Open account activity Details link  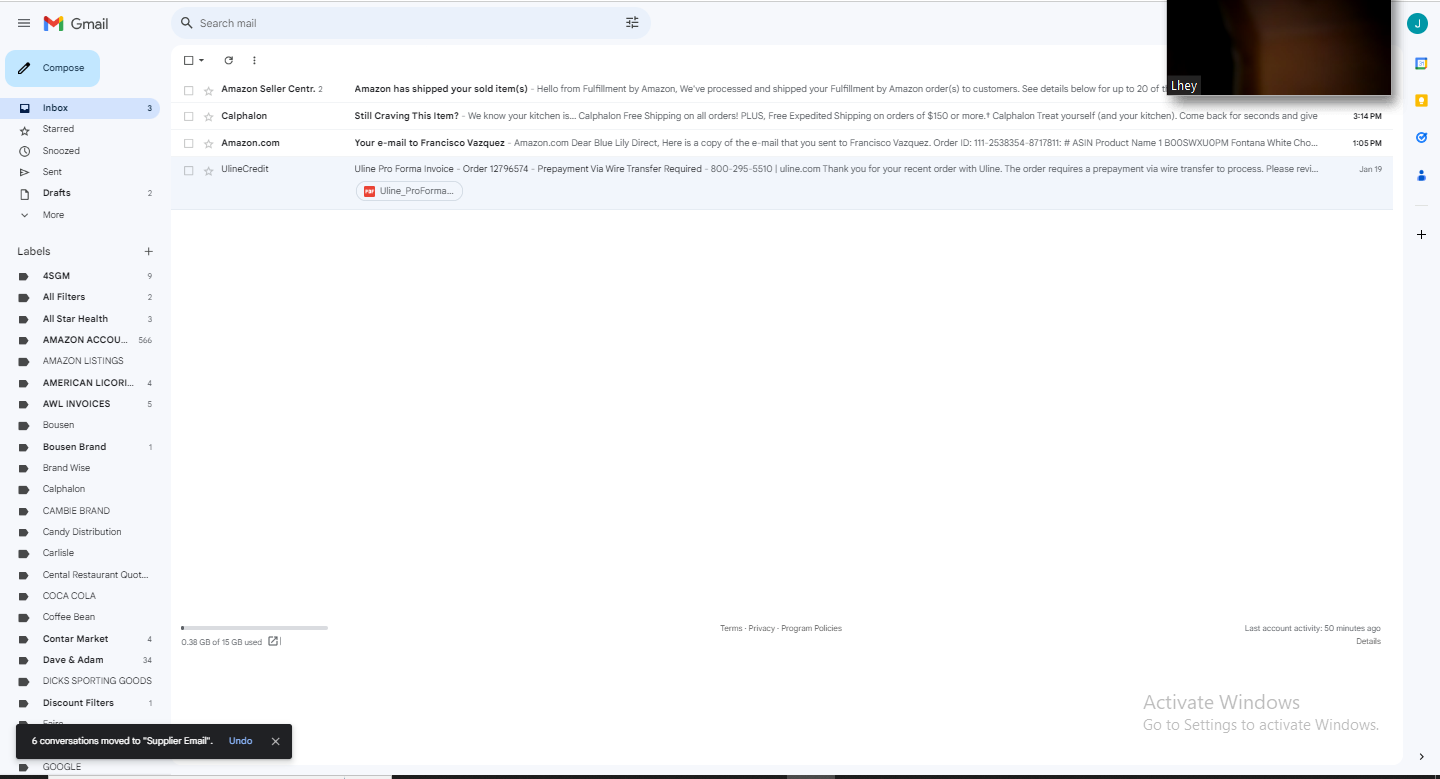coord(1368,642)
